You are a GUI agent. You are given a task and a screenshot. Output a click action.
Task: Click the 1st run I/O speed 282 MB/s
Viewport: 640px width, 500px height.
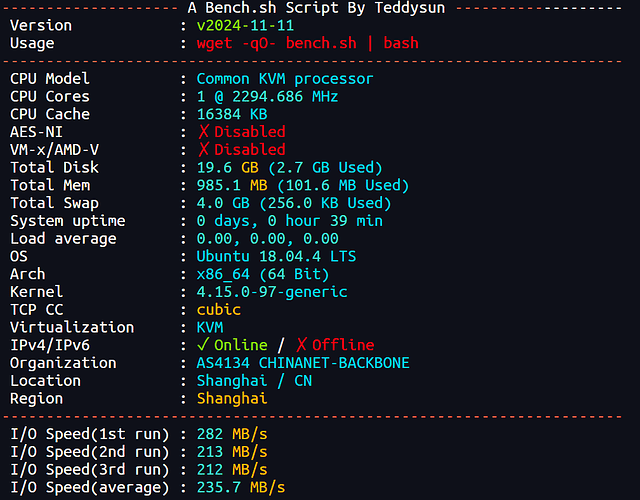tap(232, 434)
